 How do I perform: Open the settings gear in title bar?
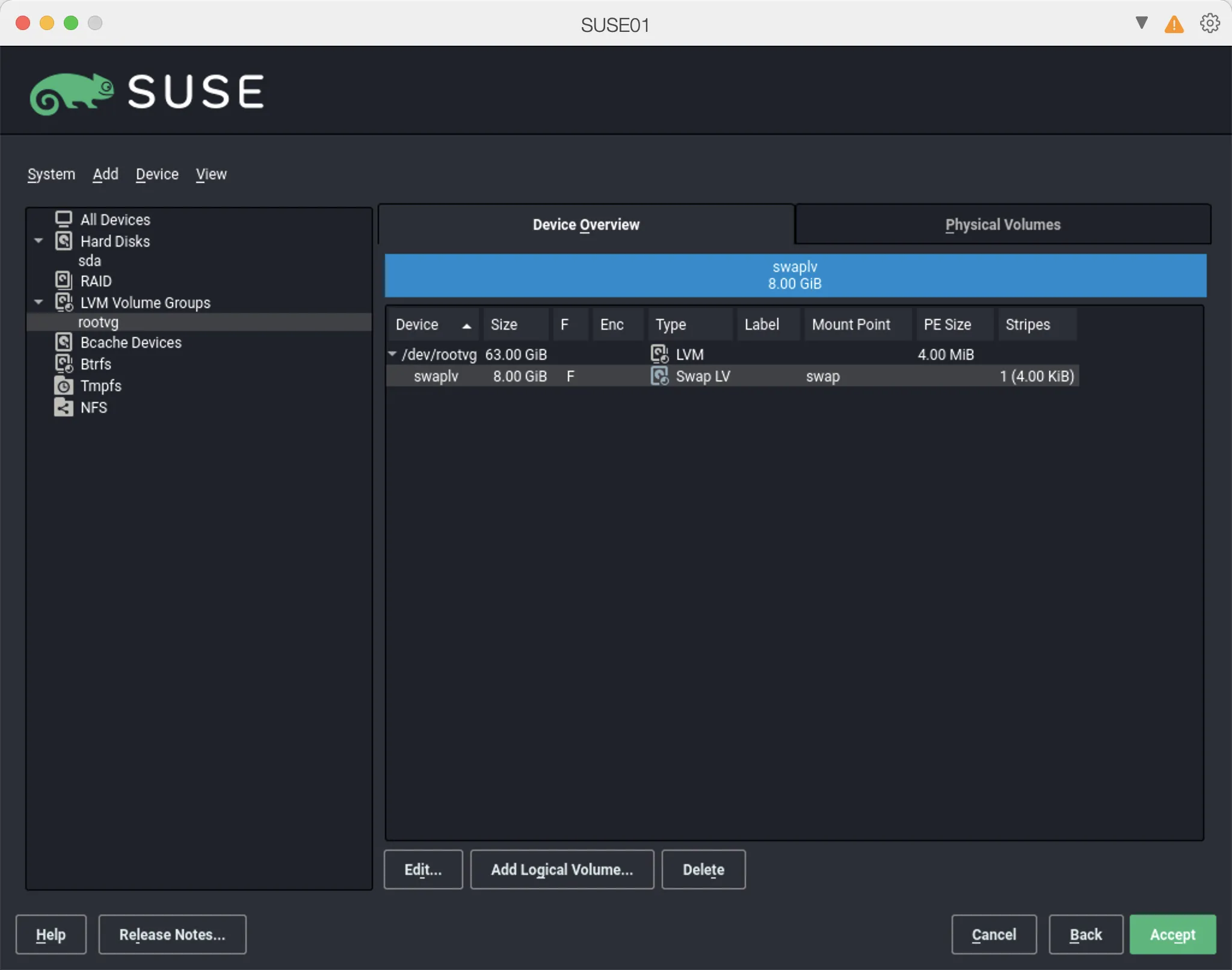click(1209, 23)
